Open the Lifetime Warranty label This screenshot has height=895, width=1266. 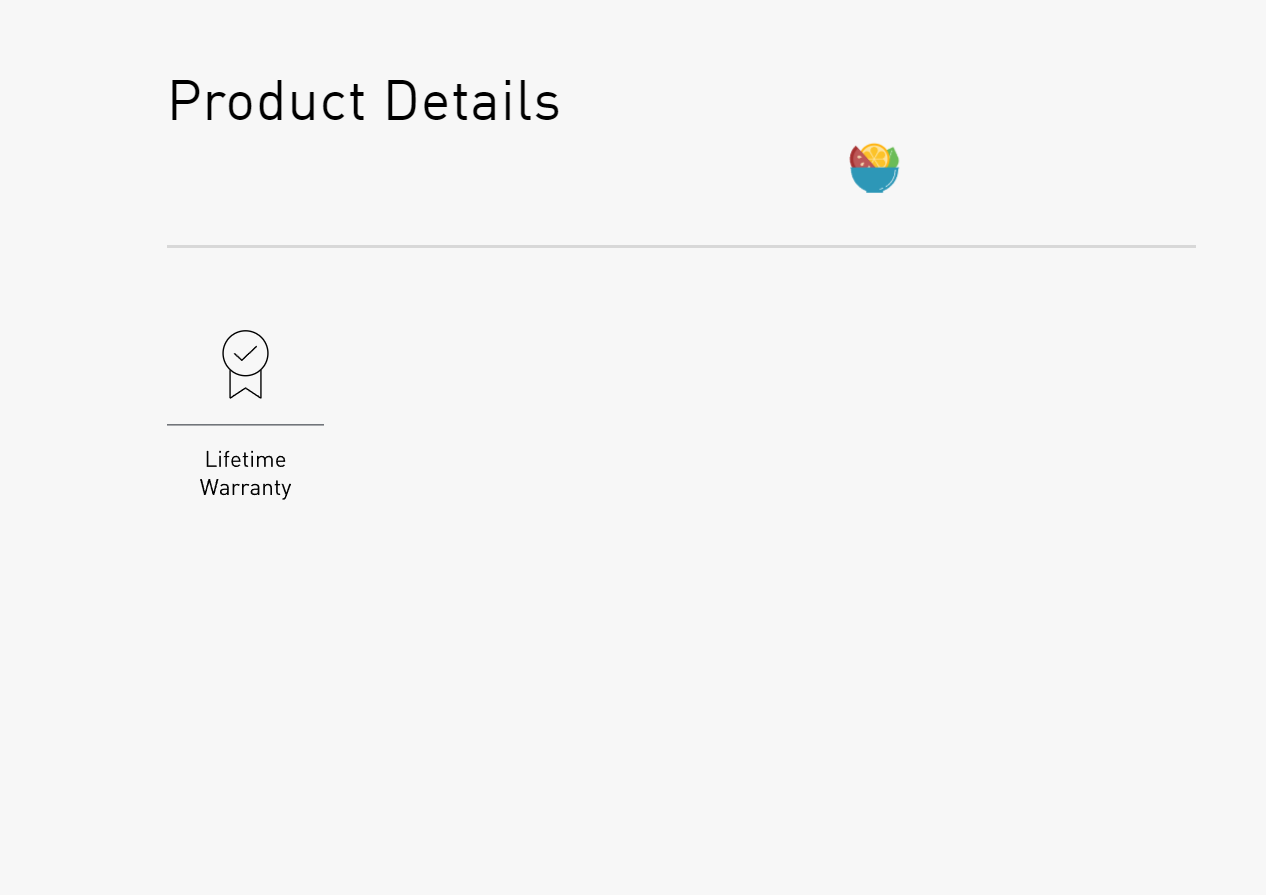[x=245, y=474]
